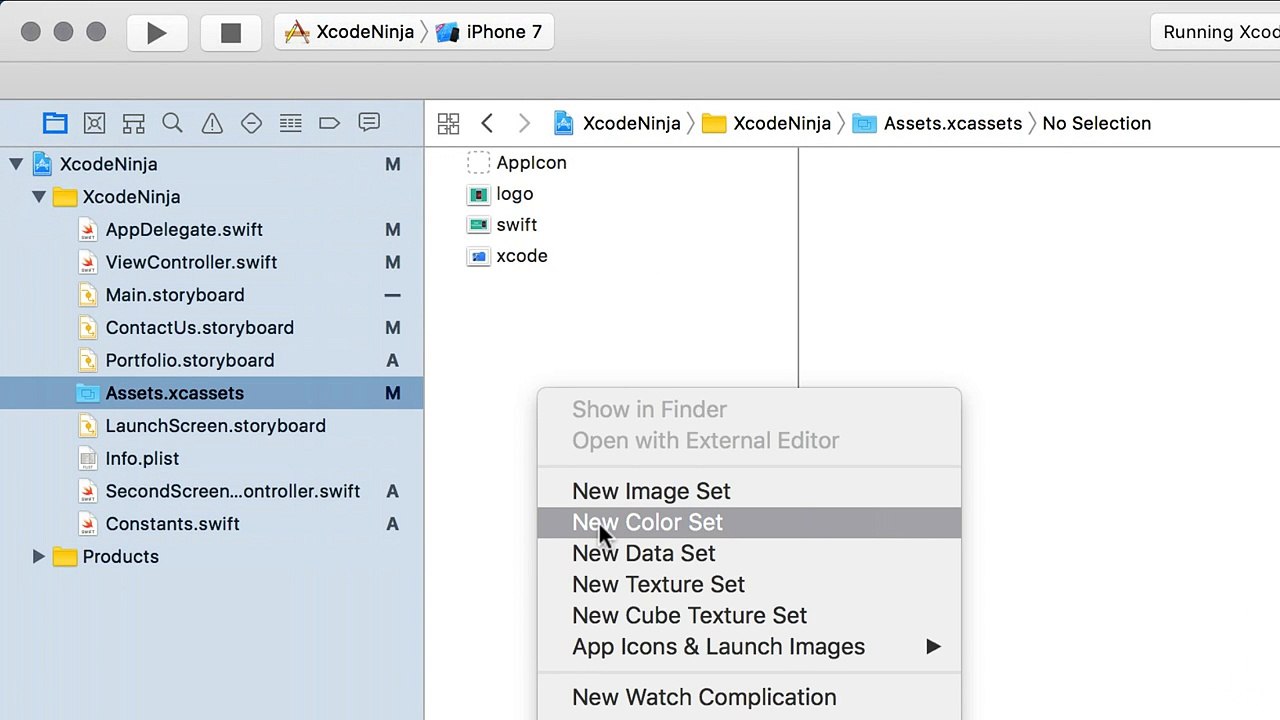
Task: Open the Find navigator
Action: [x=172, y=123]
